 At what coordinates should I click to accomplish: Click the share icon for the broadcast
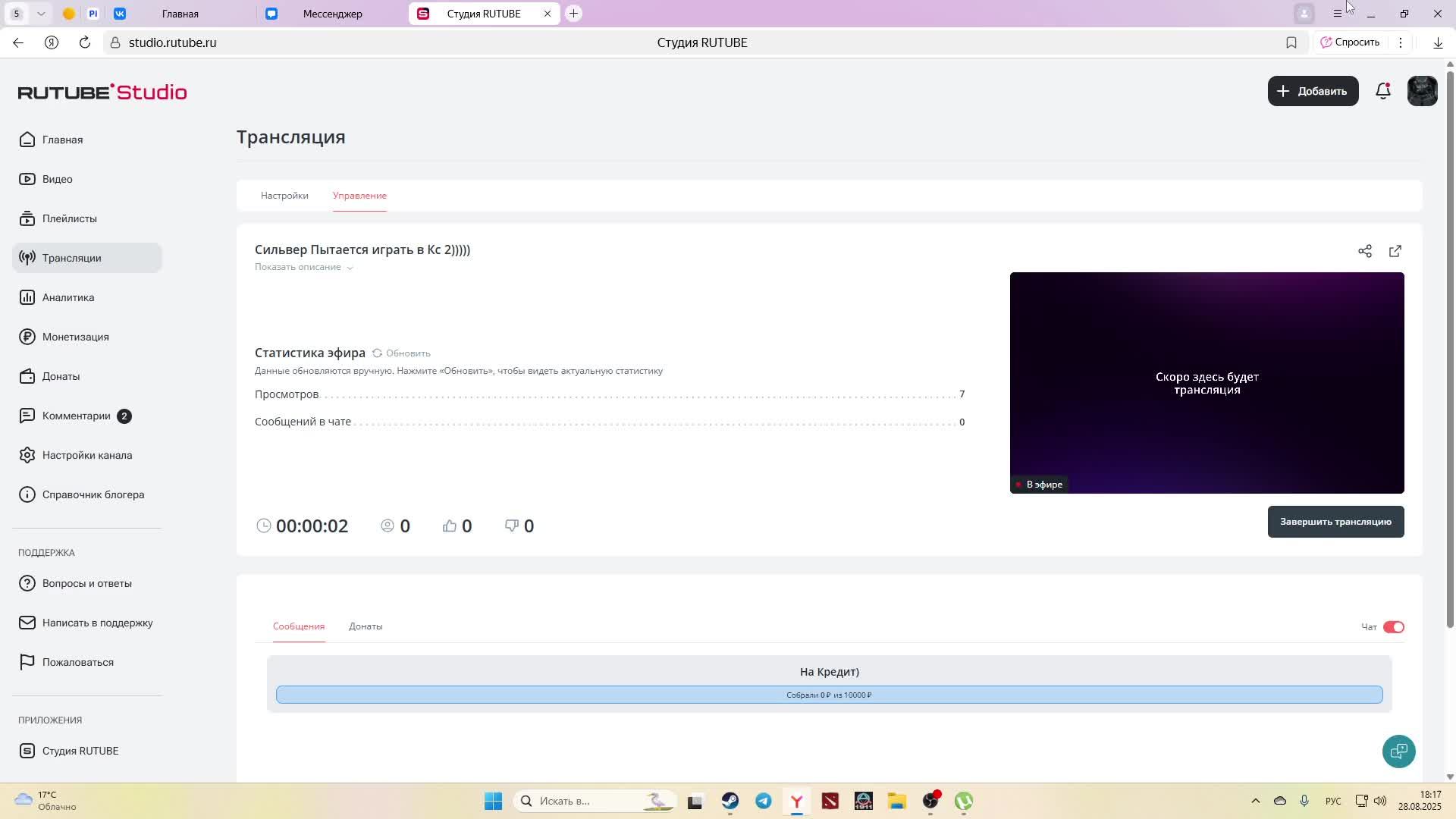point(1366,250)
